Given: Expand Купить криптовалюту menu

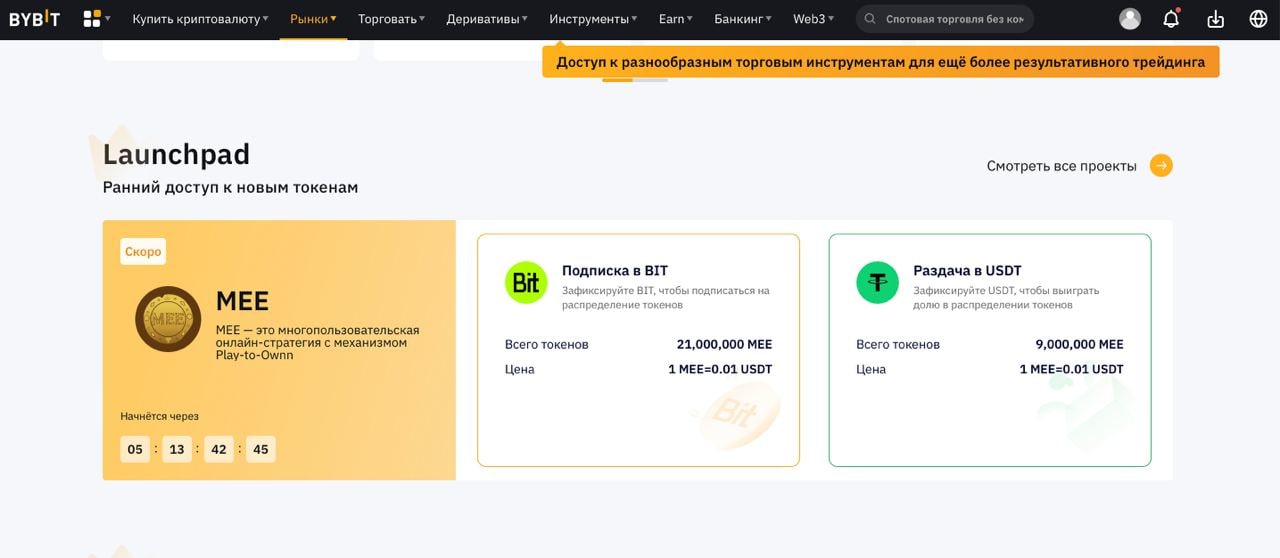Looking at the screenshot, I should coord(200,19).
